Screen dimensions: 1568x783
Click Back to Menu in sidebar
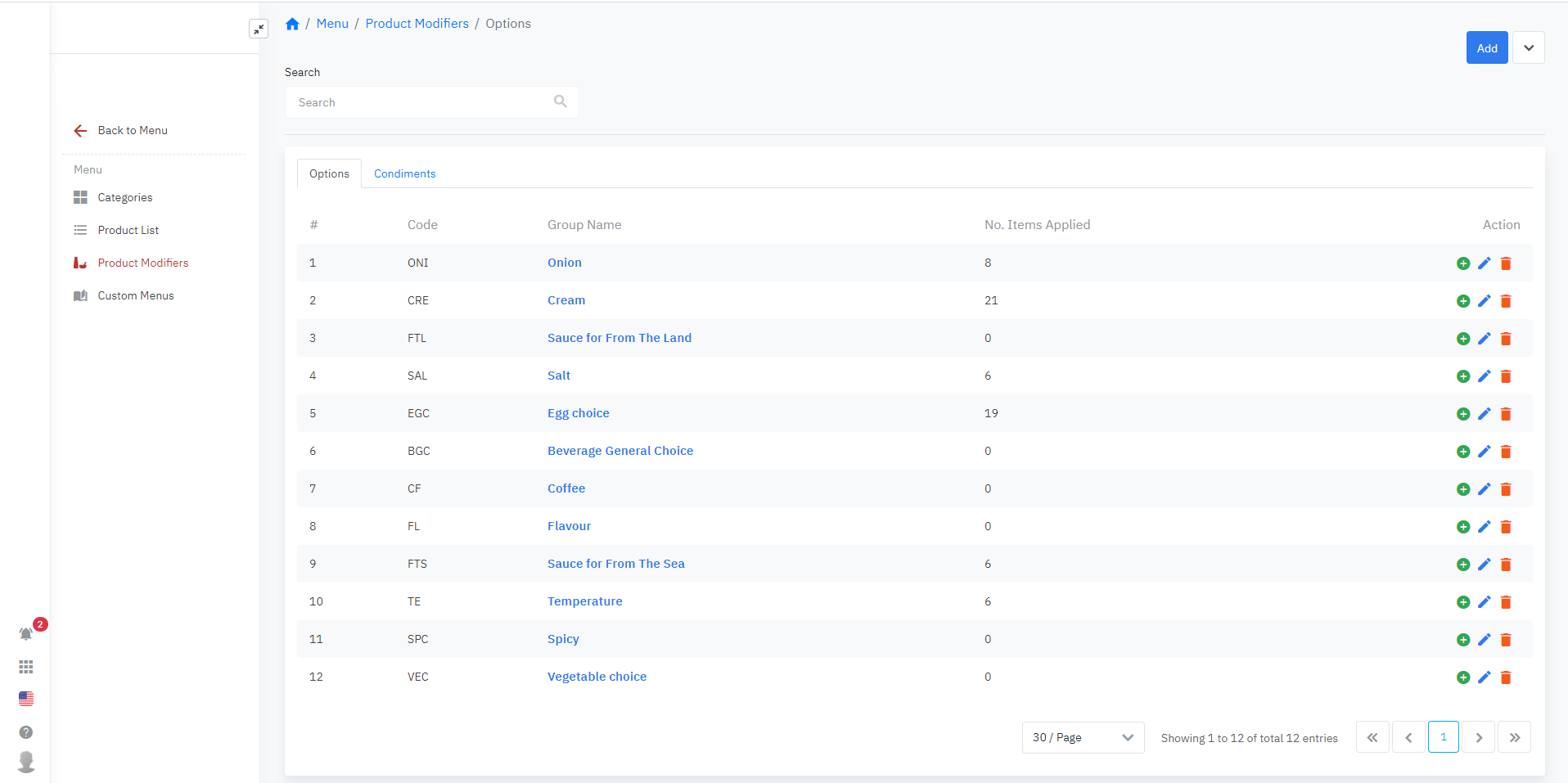(x=132, y=131)
